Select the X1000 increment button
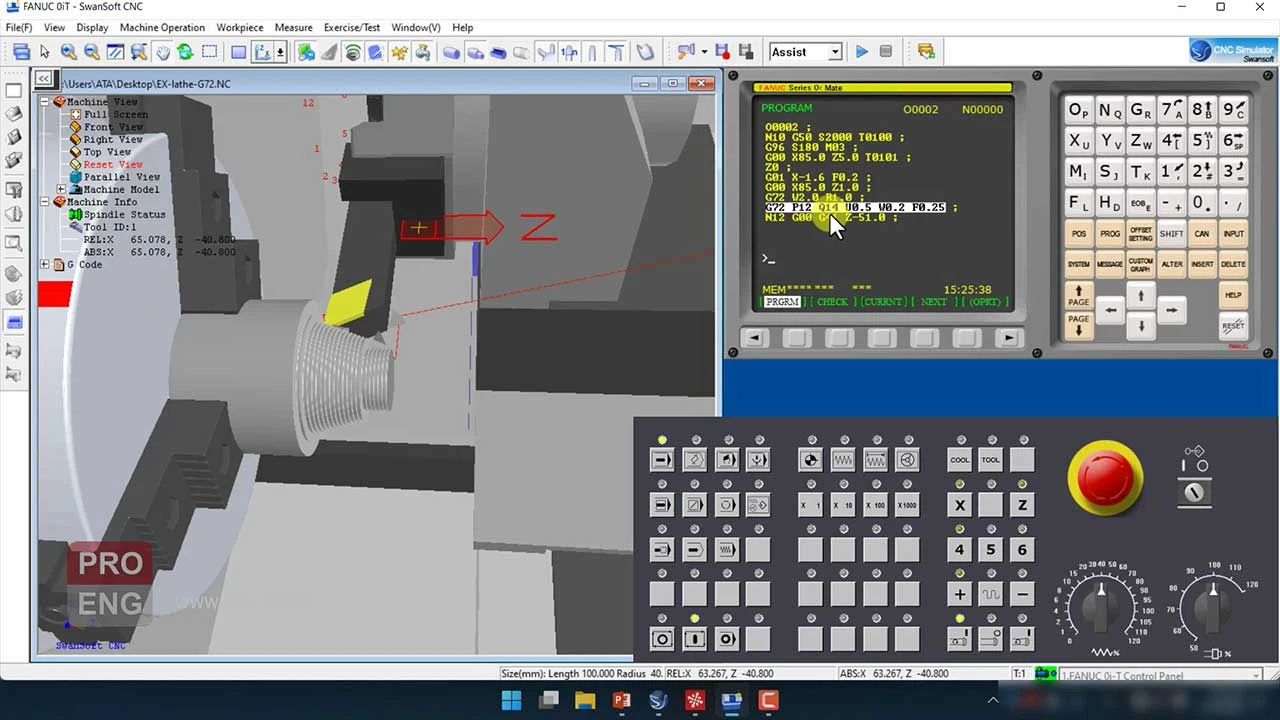This screenshot has height=720, width=1280. [907, 505]
